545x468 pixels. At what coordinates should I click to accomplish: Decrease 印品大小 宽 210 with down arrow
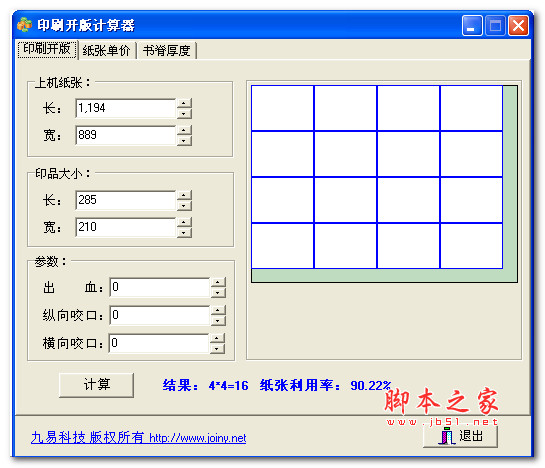tap(184, 233)
